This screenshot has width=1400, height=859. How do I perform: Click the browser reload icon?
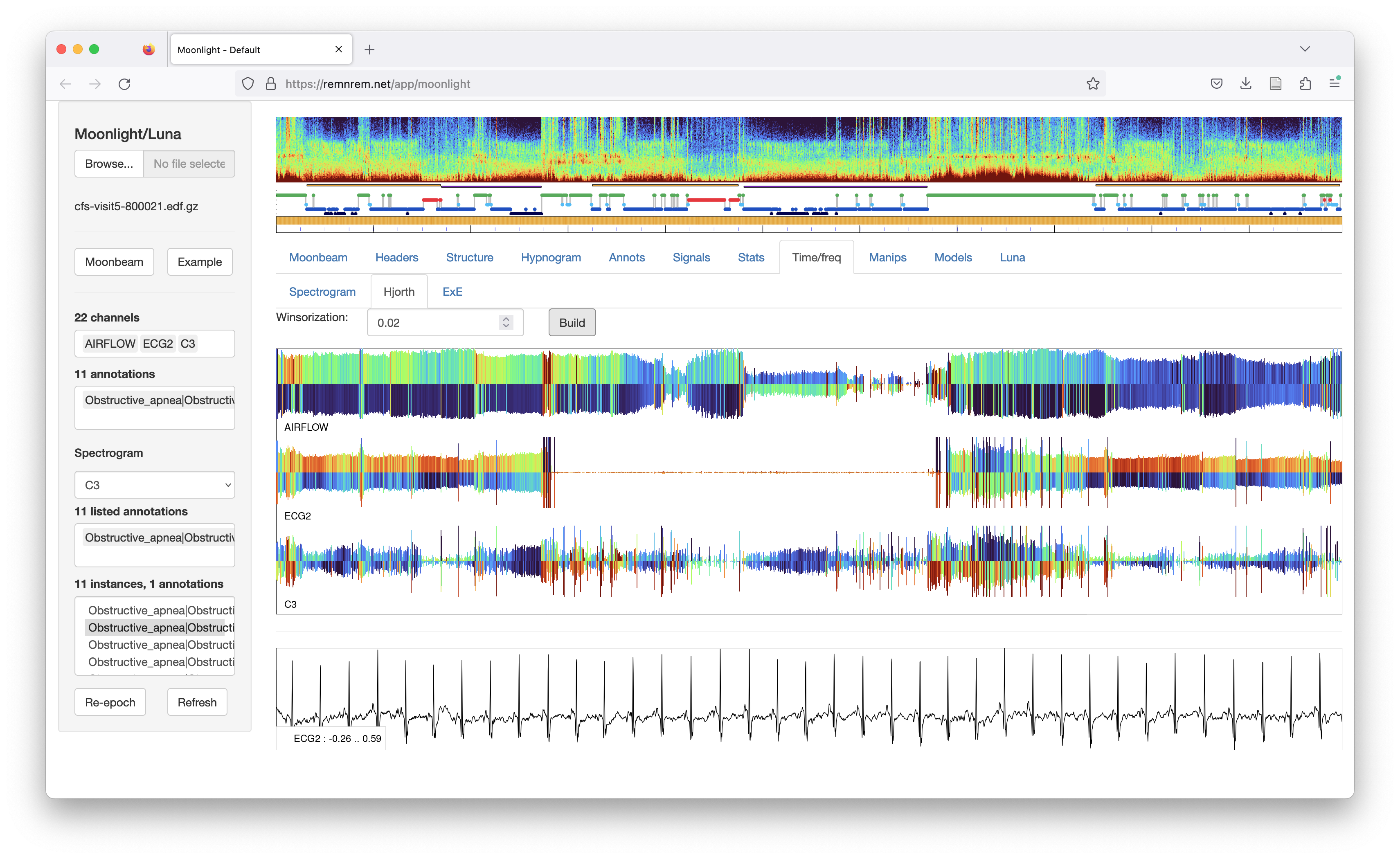[124, 84]
